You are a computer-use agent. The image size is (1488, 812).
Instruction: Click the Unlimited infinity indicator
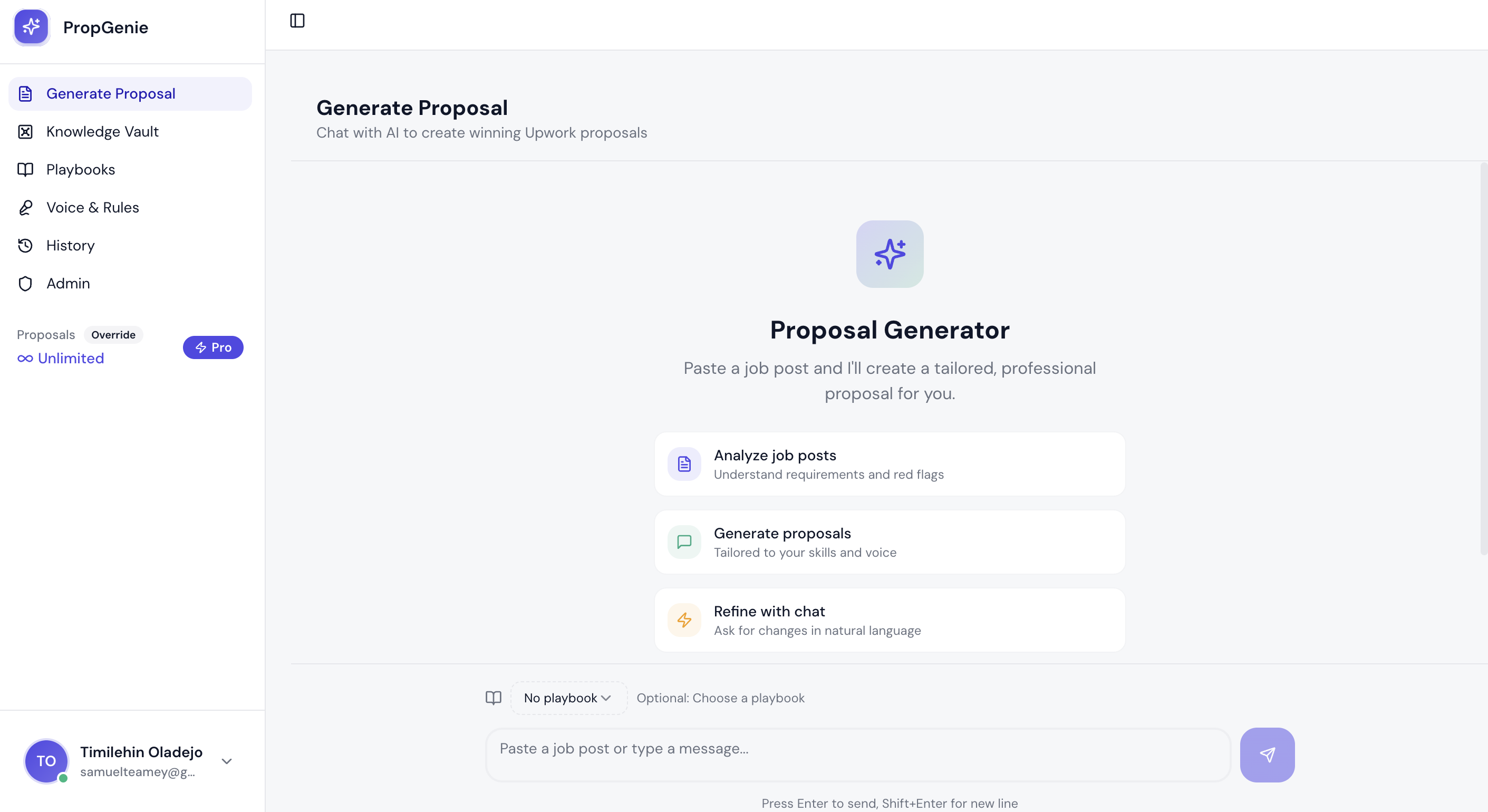tap(60, 358)
